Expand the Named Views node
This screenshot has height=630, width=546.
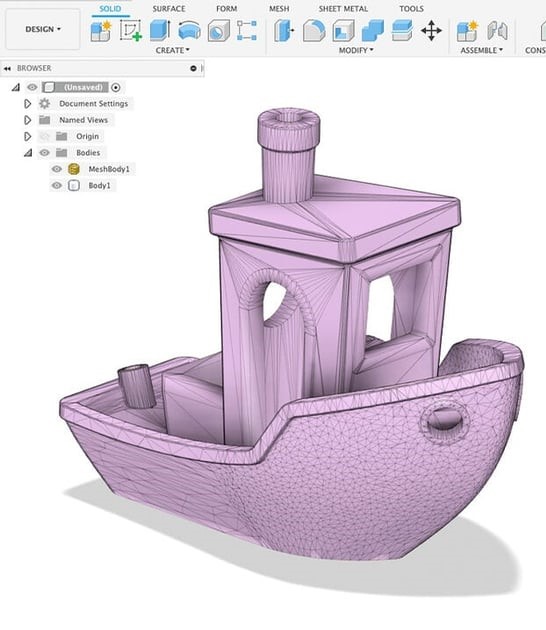27,120
